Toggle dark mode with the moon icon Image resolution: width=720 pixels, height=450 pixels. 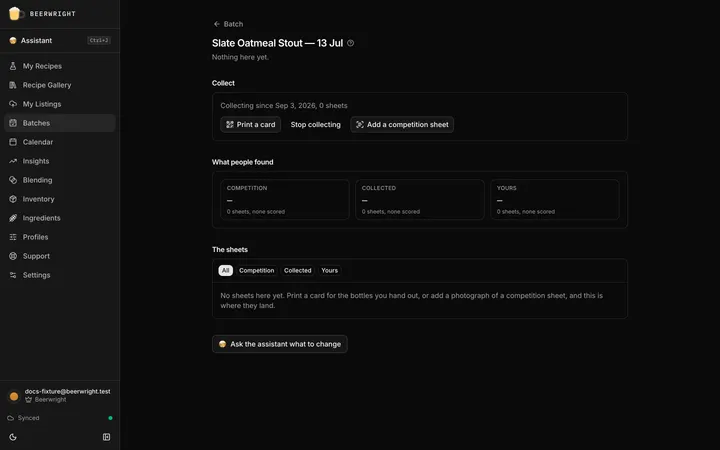(13, 437)
